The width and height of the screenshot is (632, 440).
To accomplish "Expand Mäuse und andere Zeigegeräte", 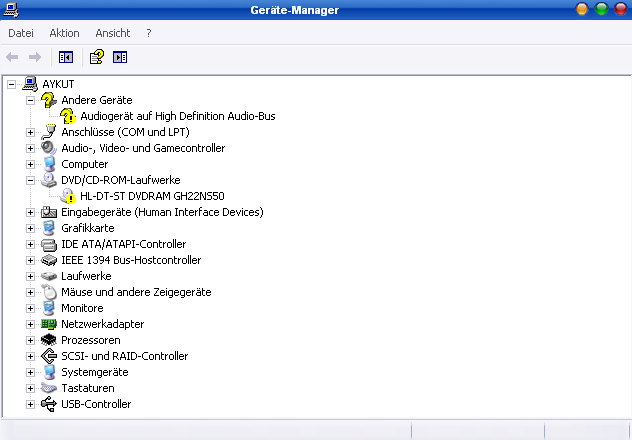I will coord(30,292).
